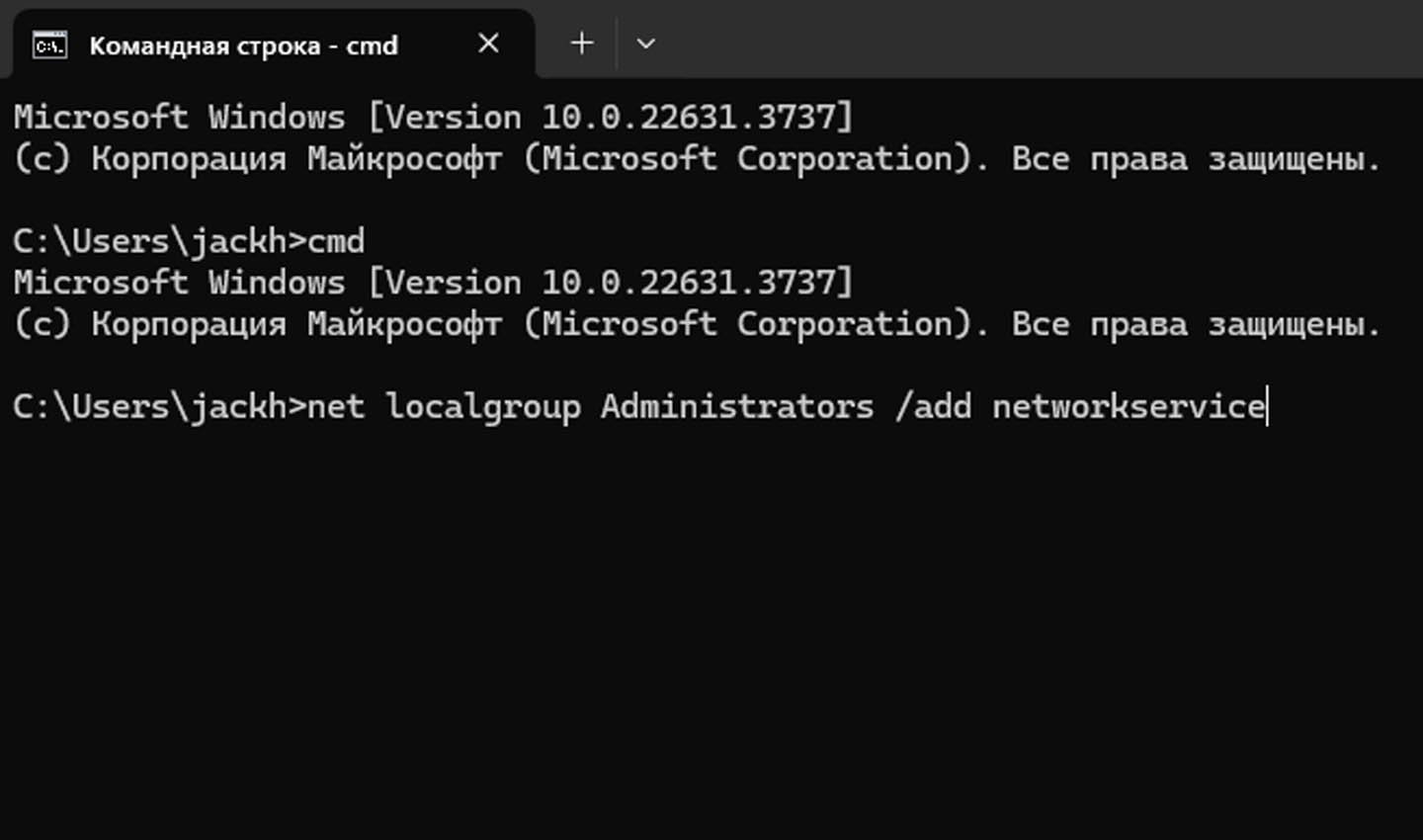1423x840 pixels.
Task: Click the /add switch in the typed command
Action: (x=933, y=407)
